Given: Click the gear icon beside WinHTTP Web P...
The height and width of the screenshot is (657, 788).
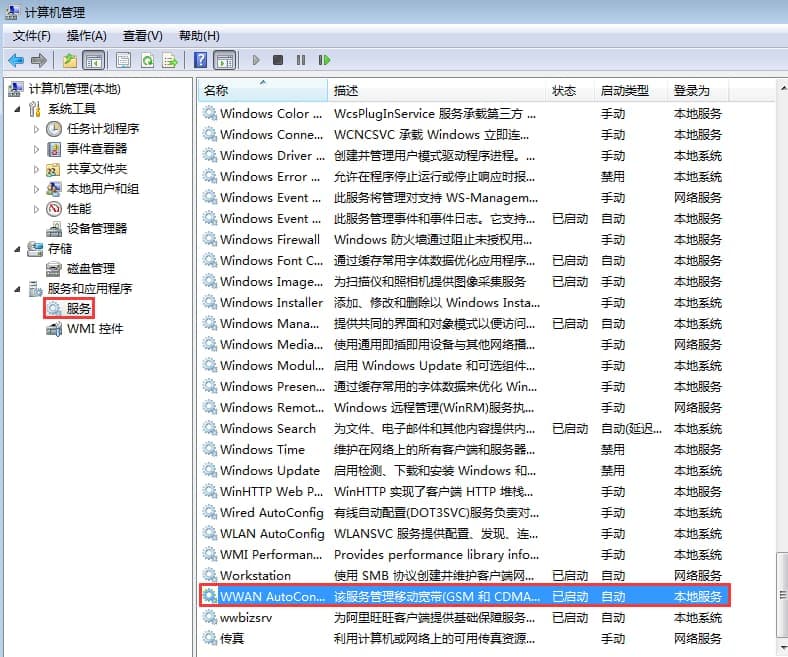Looking at the screenshot, I should tap(210, 491).
